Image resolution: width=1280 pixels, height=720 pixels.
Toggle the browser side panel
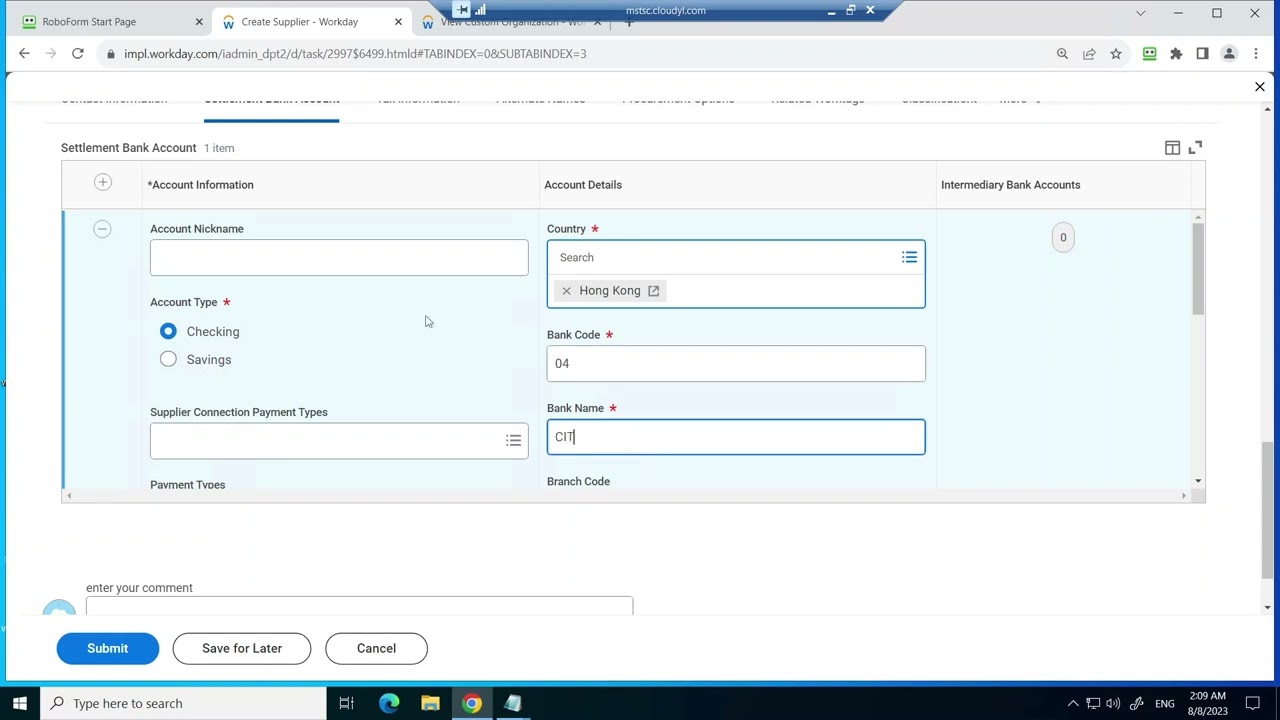[1202, 54]
